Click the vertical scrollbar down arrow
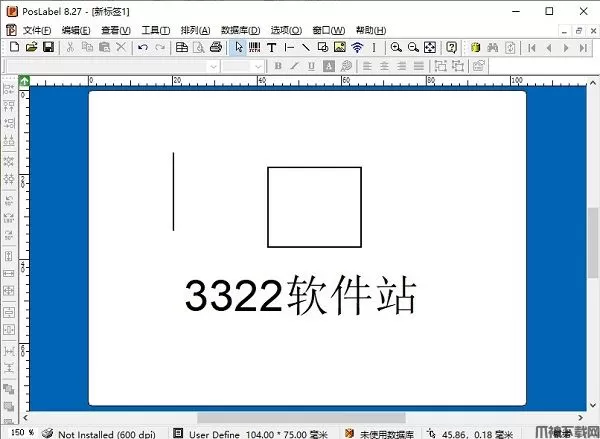Image resolution: width=600 pixels, height=439 pixels. tap(593, 405)
